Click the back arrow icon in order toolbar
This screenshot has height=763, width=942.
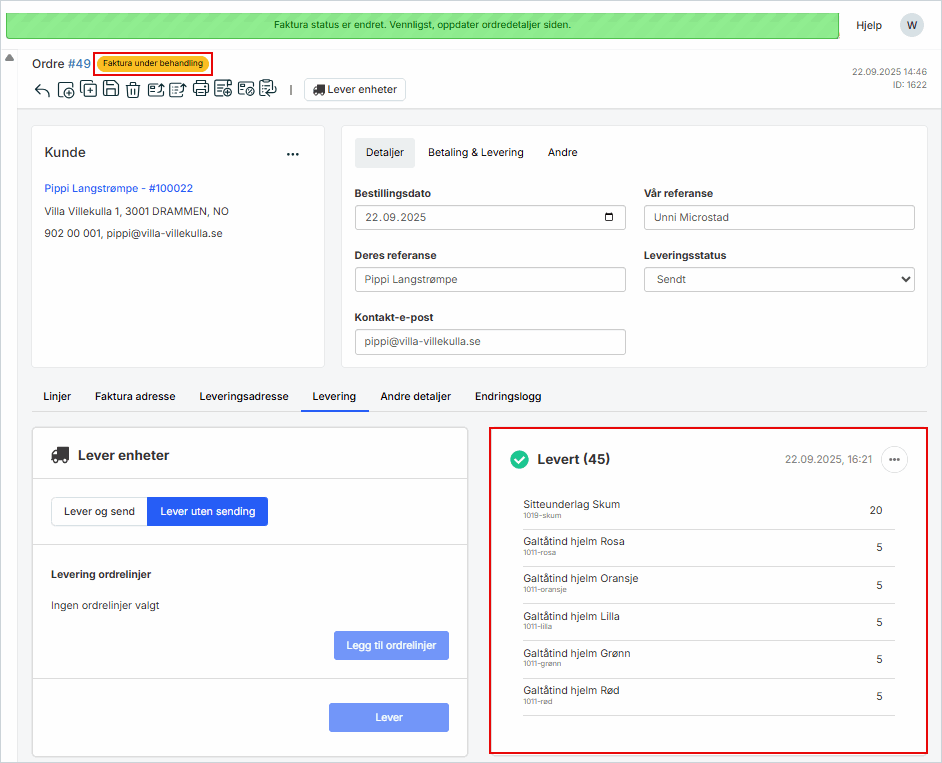[x=42, y=90]
